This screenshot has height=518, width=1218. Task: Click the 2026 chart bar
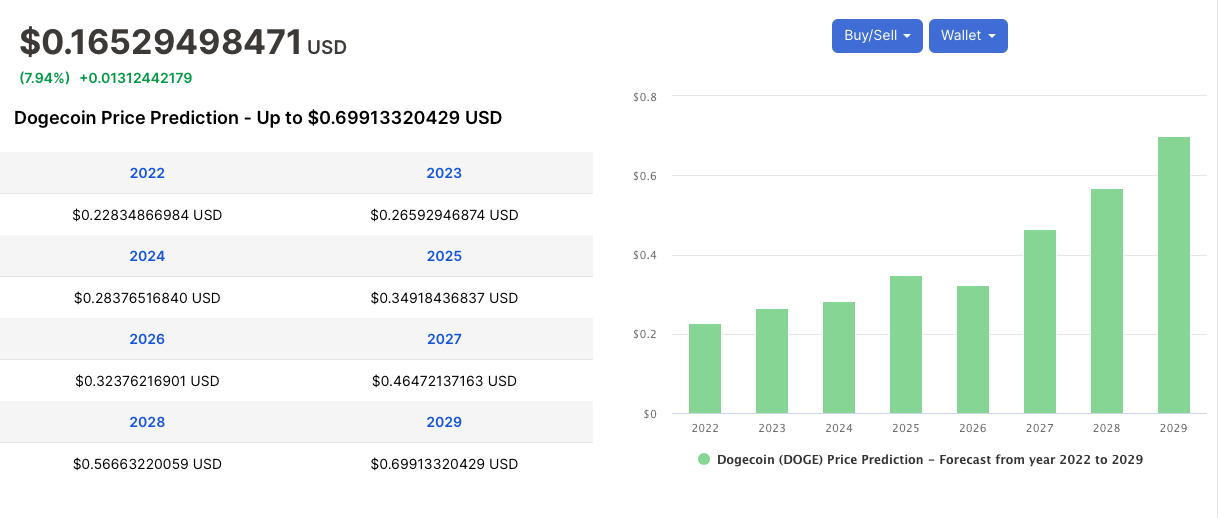[x=973, y=349]
